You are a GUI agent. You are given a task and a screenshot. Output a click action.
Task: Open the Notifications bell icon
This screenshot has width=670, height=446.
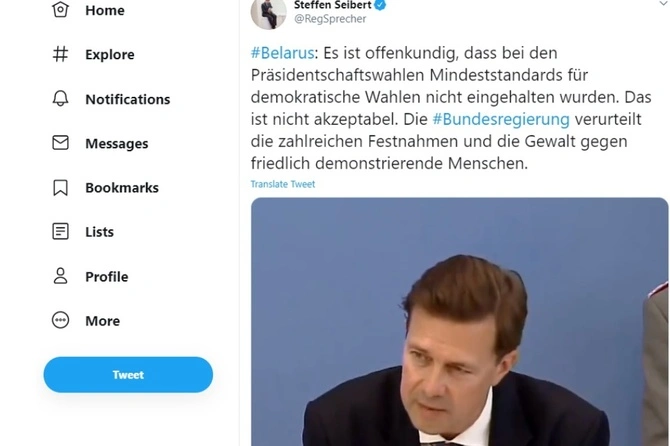(60, 99)
